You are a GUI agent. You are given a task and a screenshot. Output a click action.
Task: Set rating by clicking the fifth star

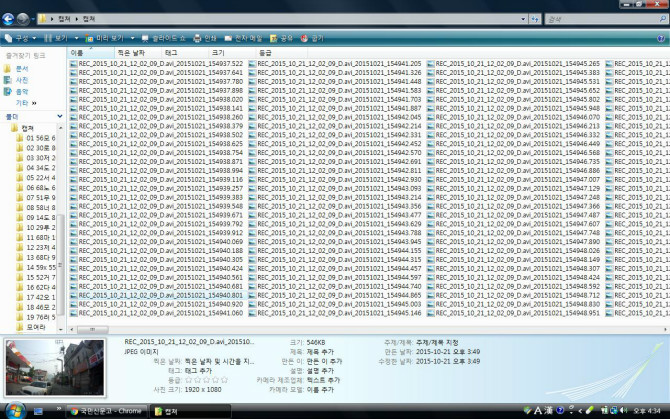click(224, 380)
